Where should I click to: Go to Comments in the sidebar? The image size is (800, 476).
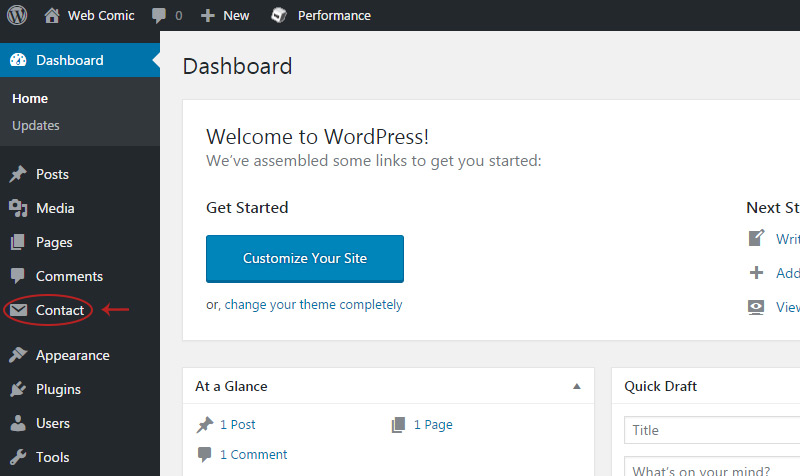tap(69, 276)
